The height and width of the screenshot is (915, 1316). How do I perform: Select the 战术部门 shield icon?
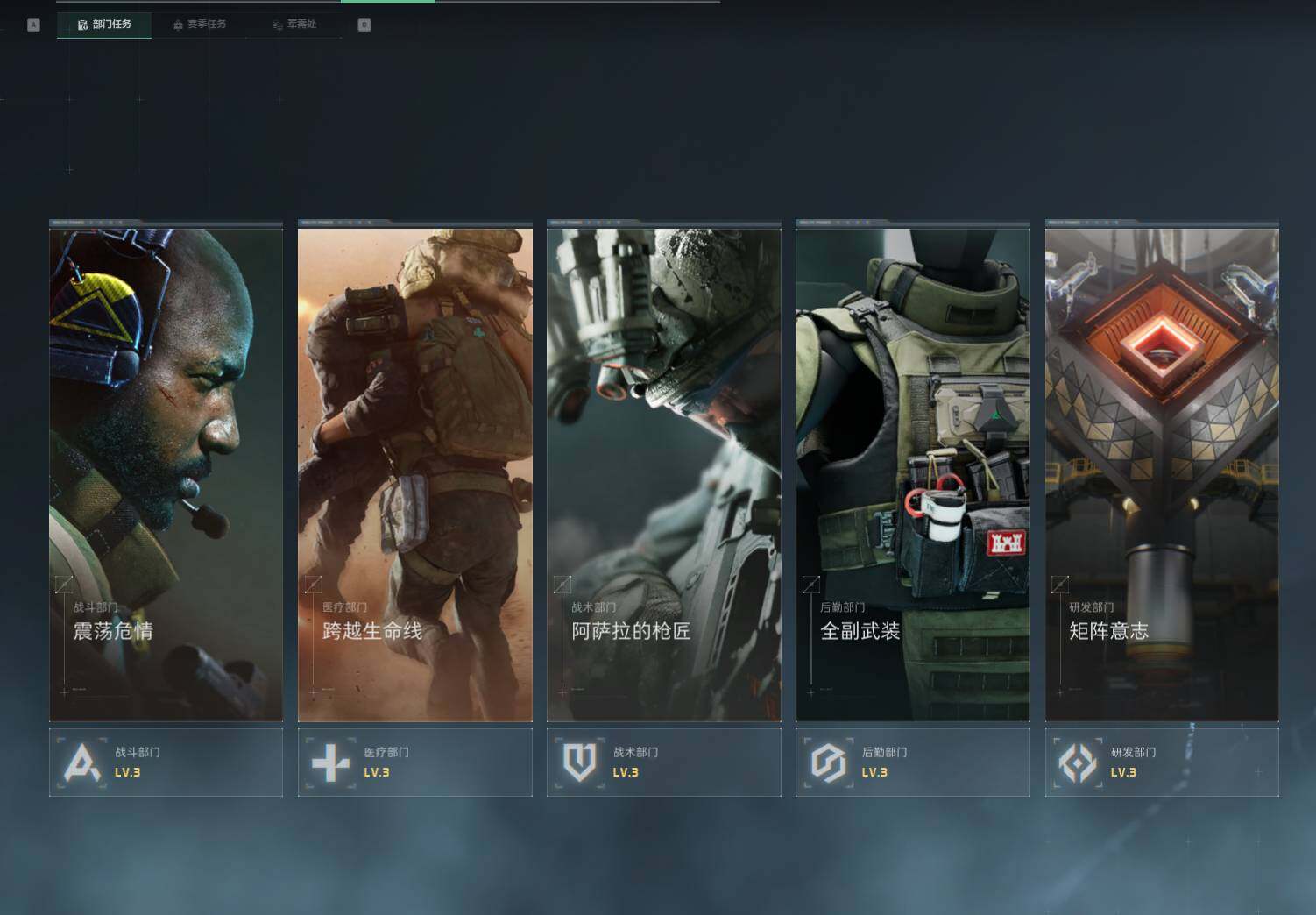pos(580,762)
